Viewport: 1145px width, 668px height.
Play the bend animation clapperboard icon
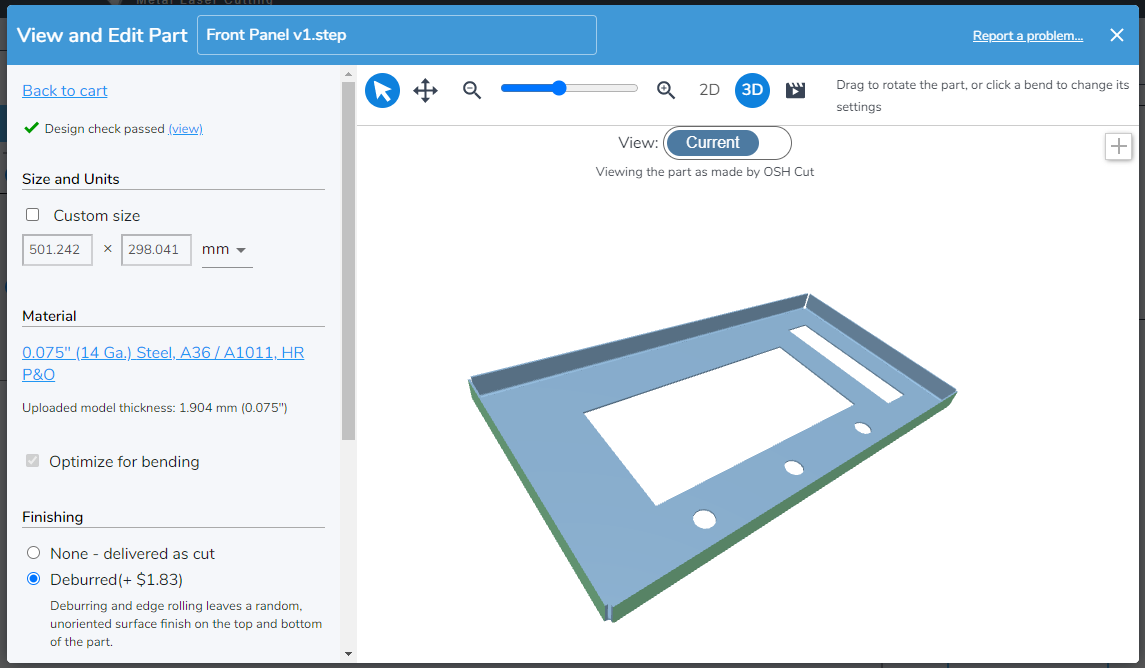click(x=795, y=90)
